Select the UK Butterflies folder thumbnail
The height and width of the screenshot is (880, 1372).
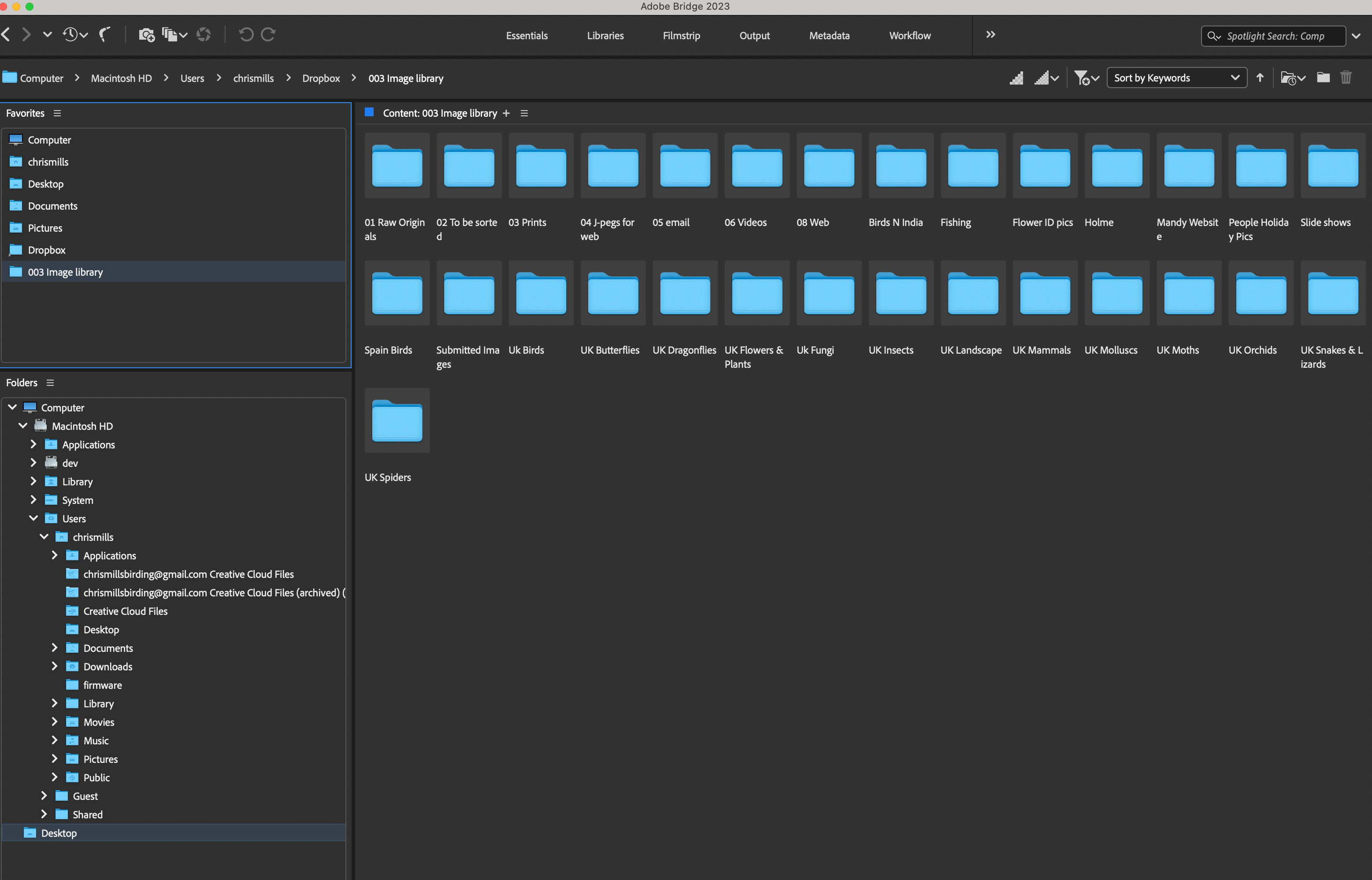click(613, 293)
